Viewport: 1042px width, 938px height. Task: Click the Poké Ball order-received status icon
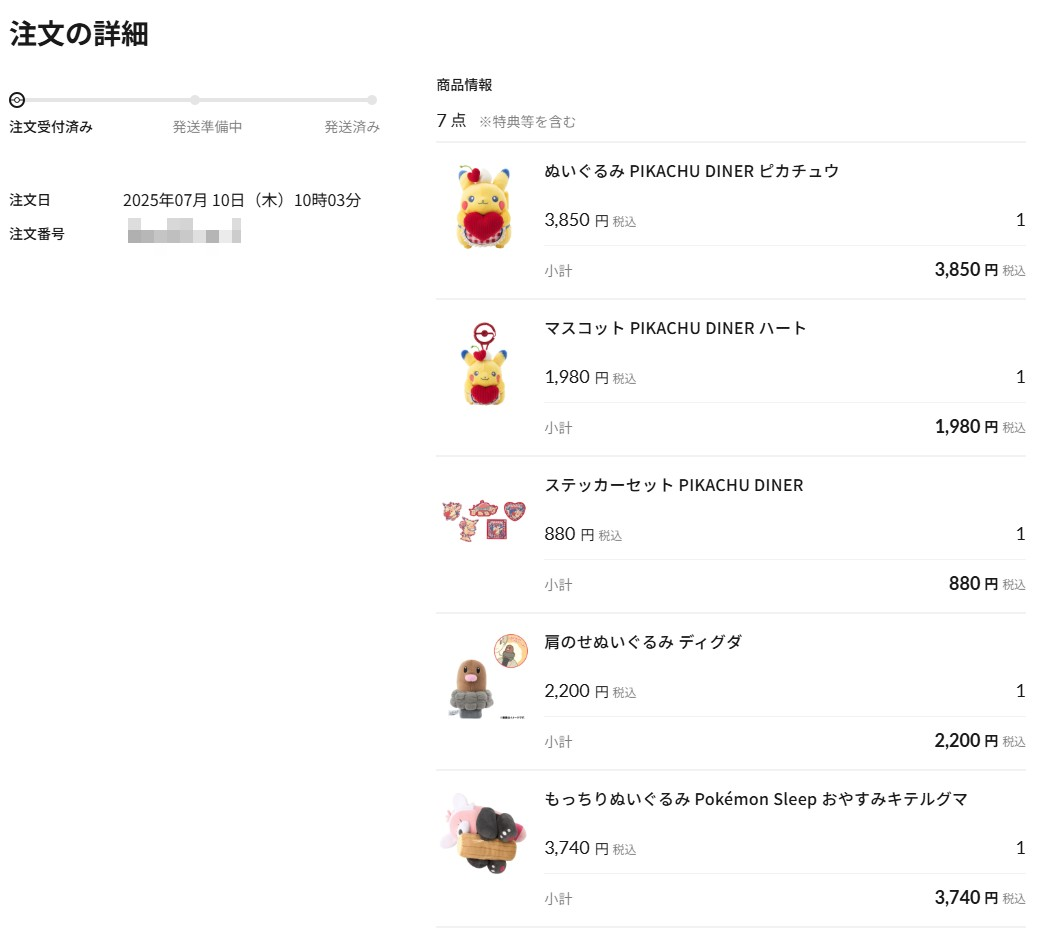click(17, 100)
